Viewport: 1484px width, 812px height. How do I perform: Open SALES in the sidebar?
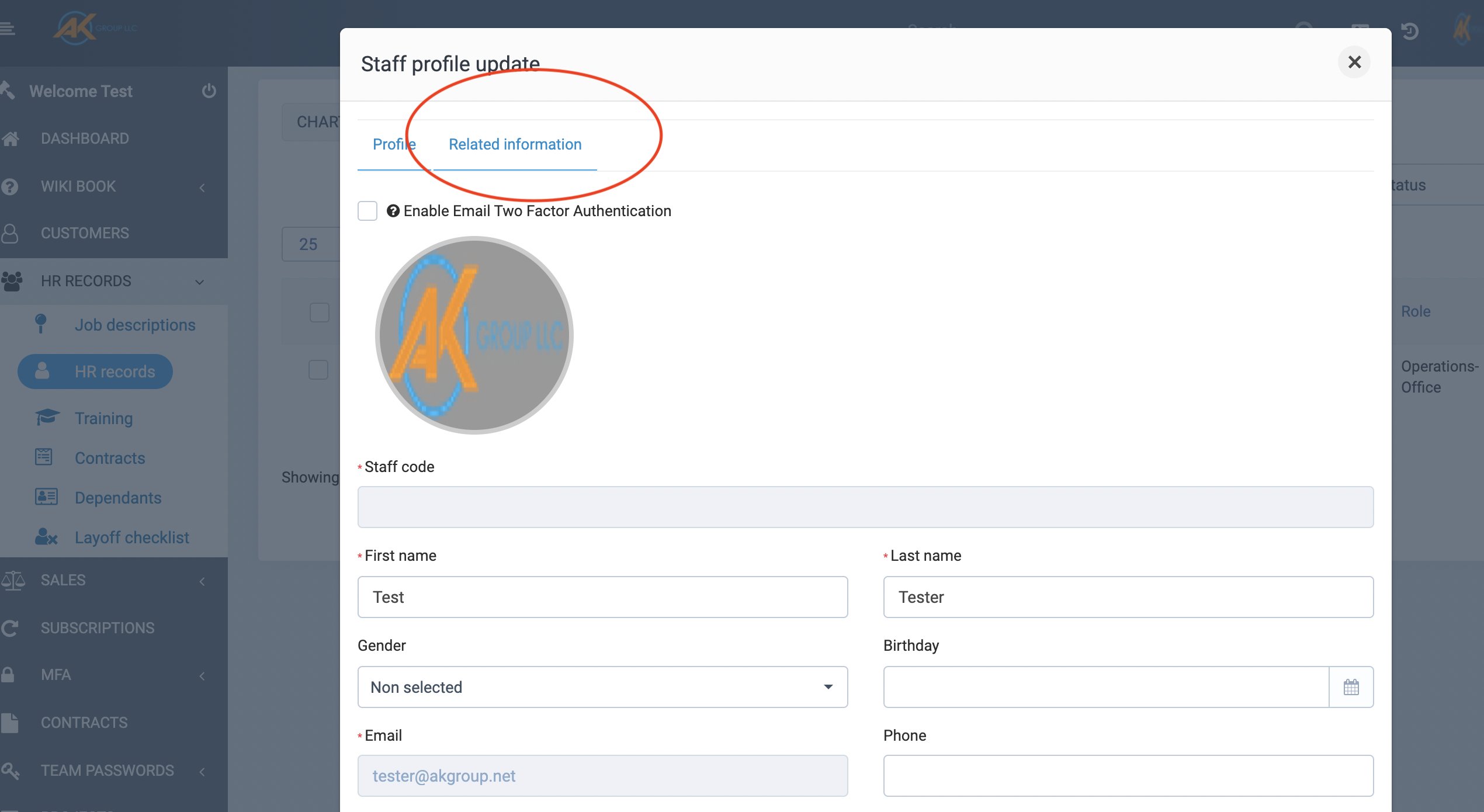point(63,580)
